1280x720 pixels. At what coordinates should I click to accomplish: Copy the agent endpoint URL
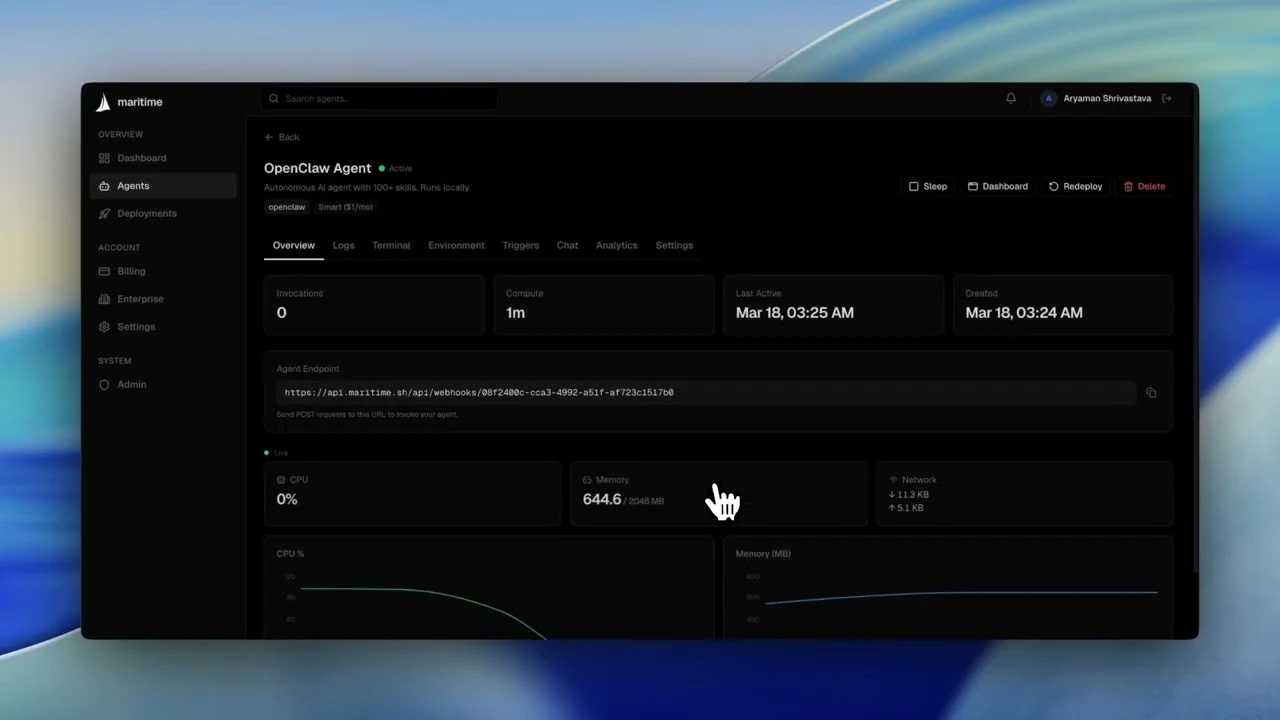point(1151,393)
